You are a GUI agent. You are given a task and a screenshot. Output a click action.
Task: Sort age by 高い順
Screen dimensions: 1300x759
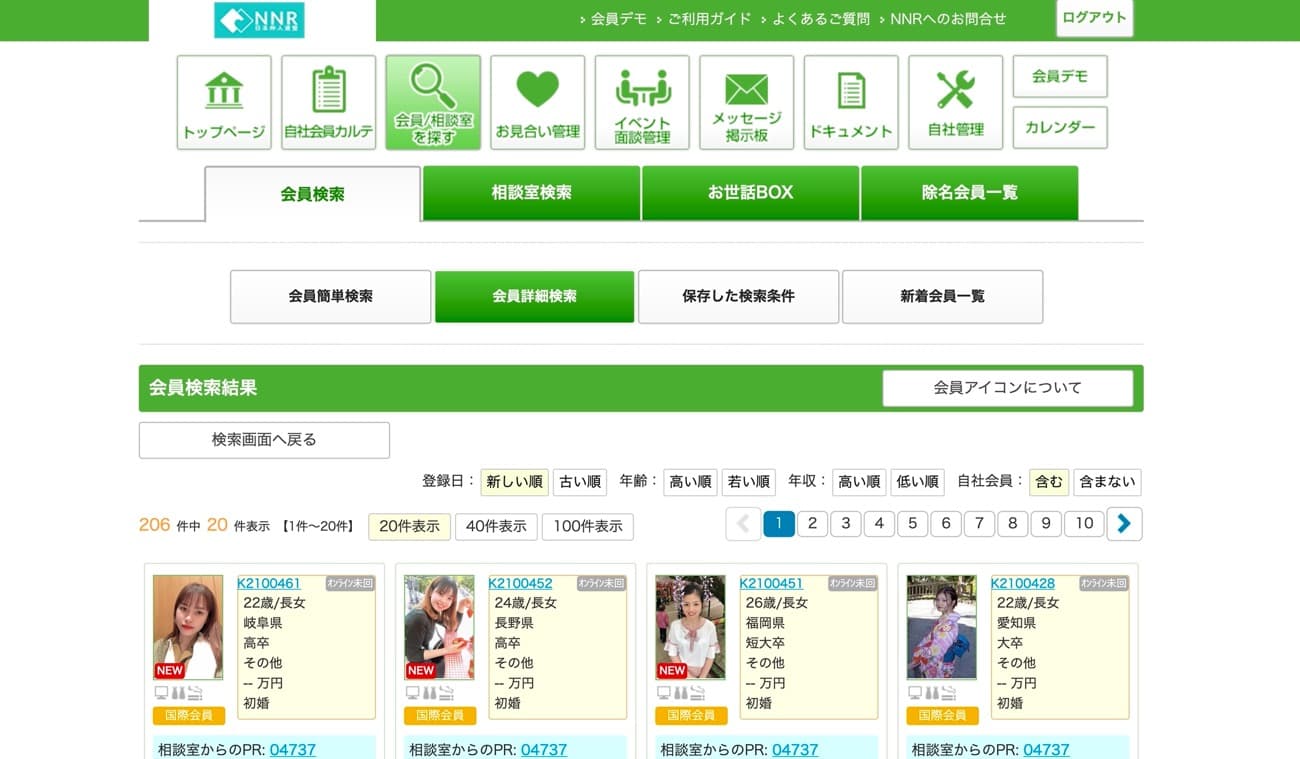[690, 482]
